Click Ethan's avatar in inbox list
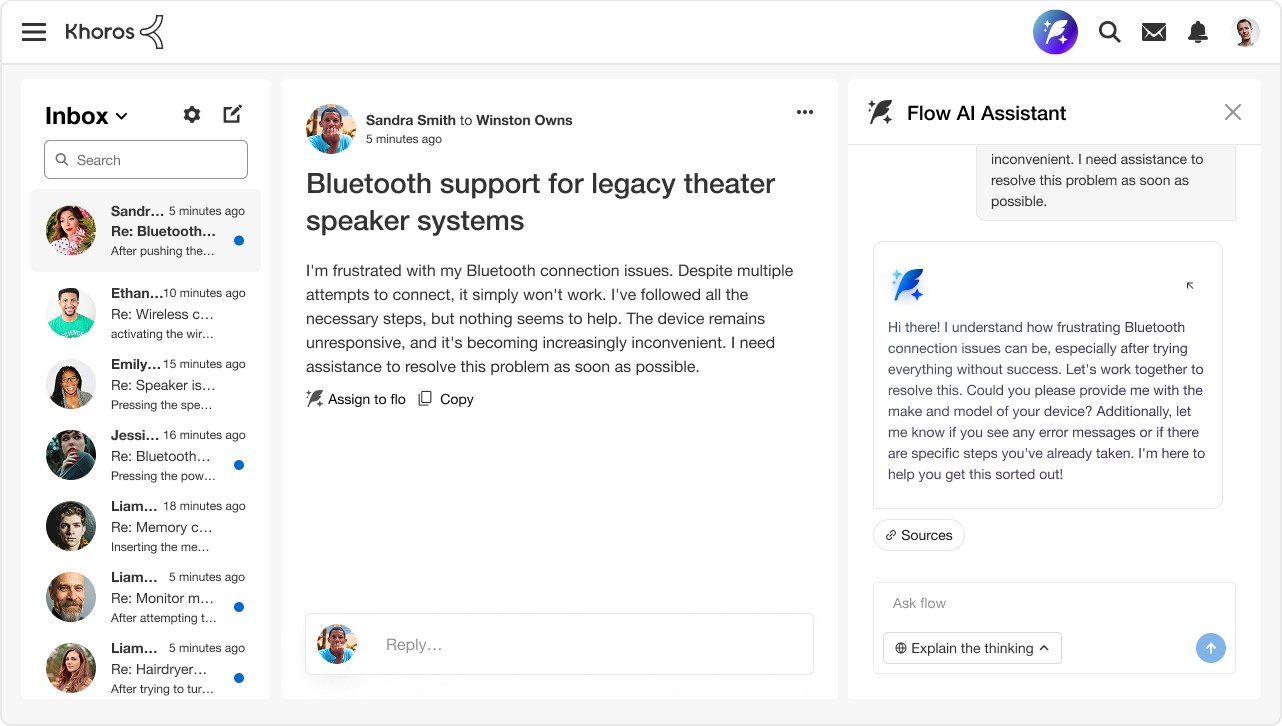This screenshot has height=726, width=1282. point(71,313)
